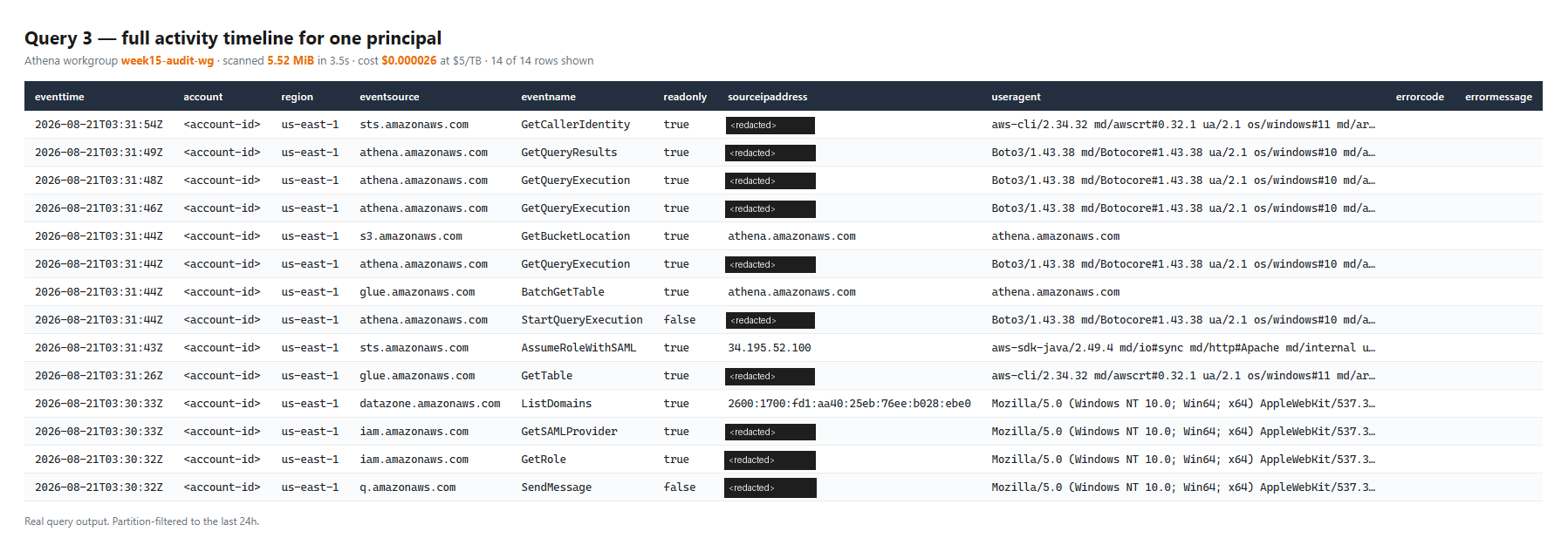
Task: Click redacted IP in GetCallerIdentity row
Action: pyautogui.click(x=770, y=126)
